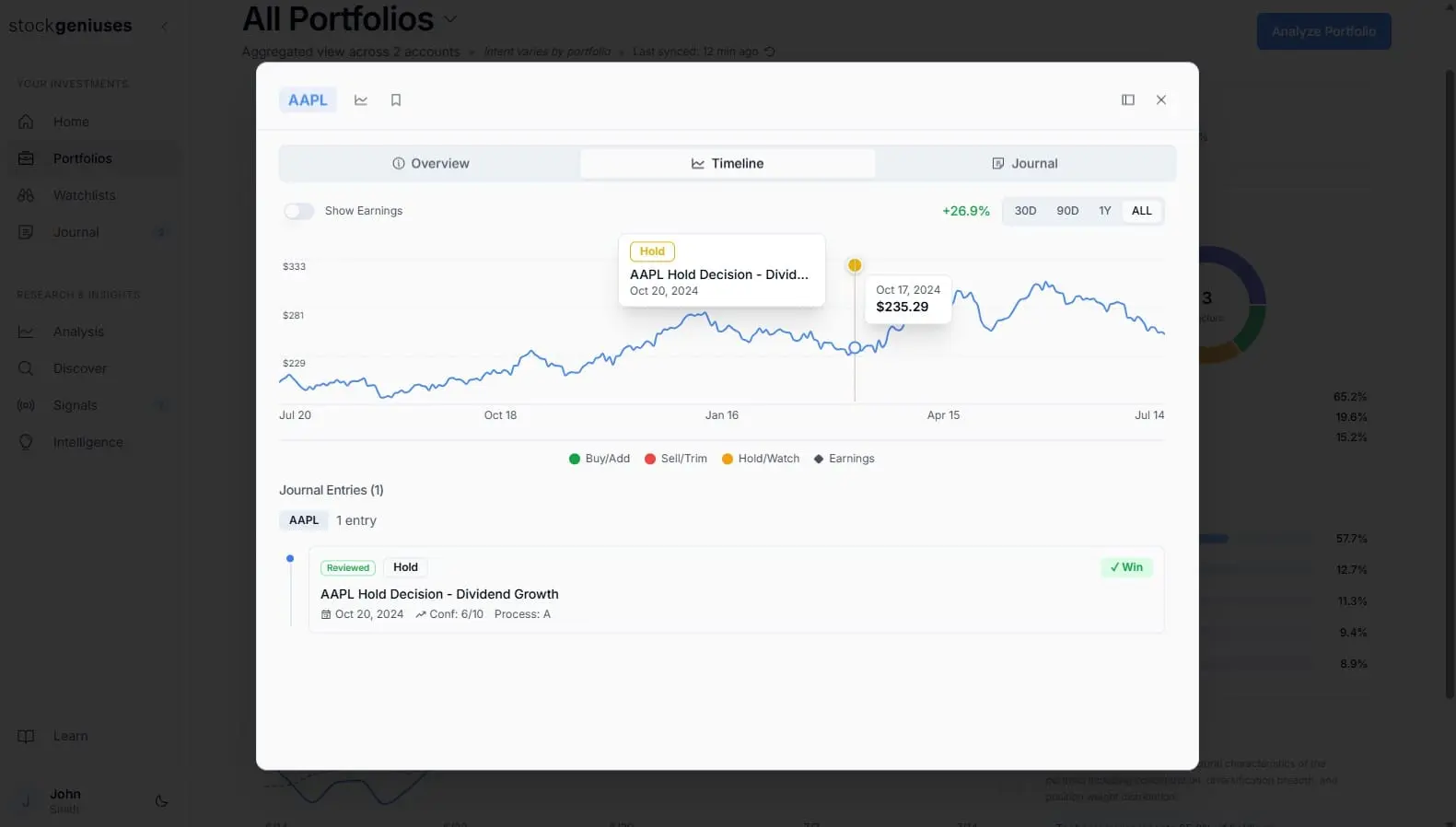Collapse the sidebar with chevron
Viewport: 1456px width, 827px height.
tap(165, 26)
